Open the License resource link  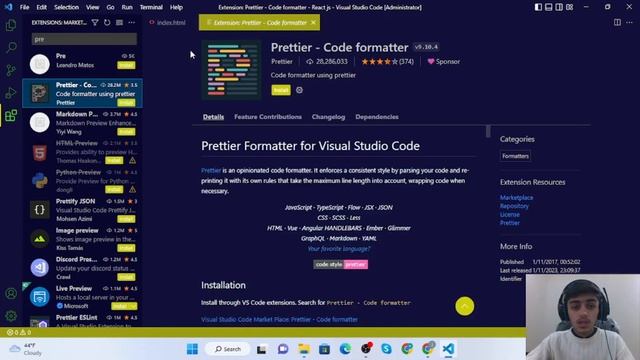click(x=510, y=215)
